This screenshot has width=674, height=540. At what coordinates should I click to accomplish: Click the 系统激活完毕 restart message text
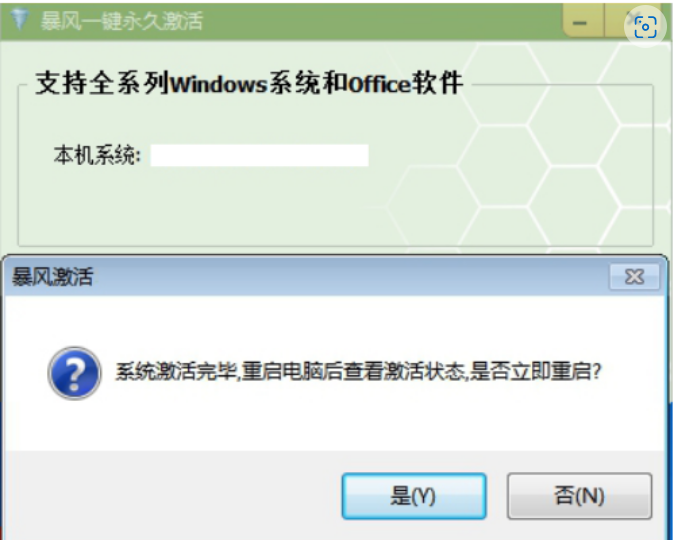pos(358,371)
